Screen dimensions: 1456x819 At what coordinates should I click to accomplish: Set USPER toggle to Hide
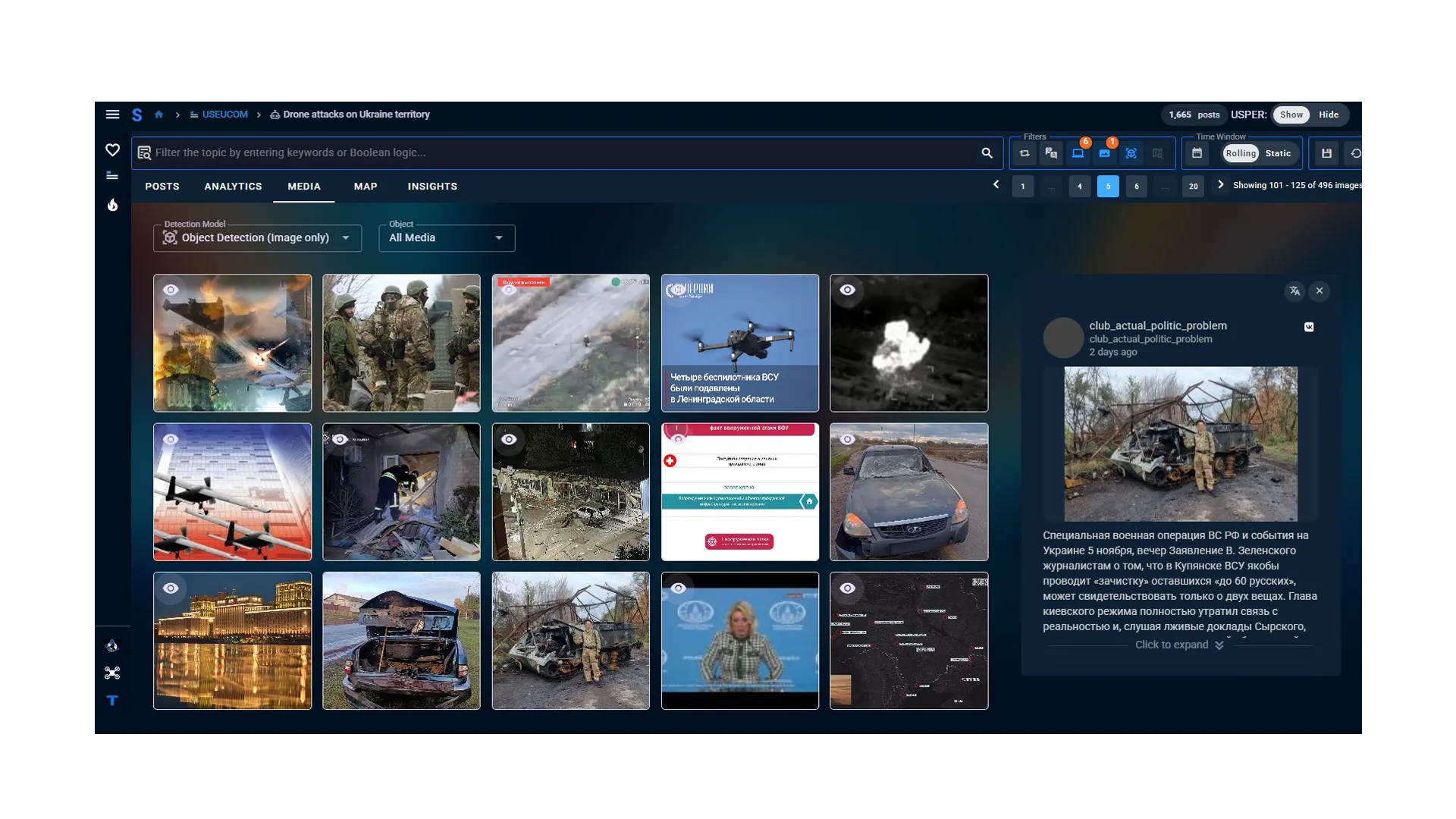tap(1328, 115)
